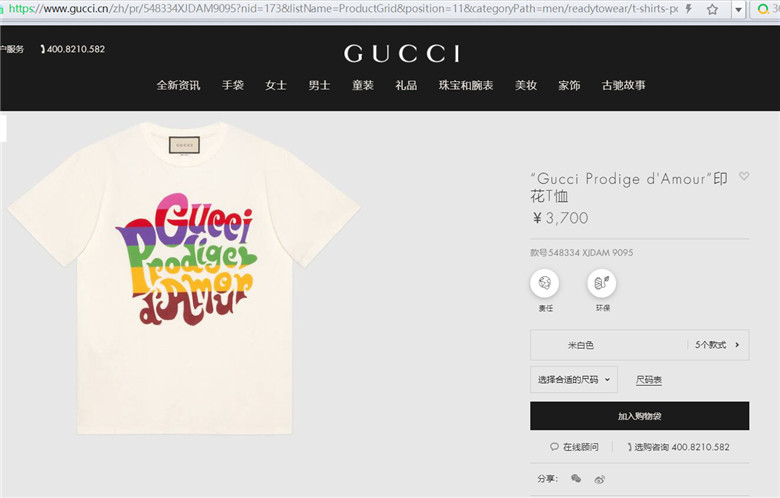780x498 pixels.
Task: Click the lightning bolt icon in address bar
Action: tap(689, 8)
